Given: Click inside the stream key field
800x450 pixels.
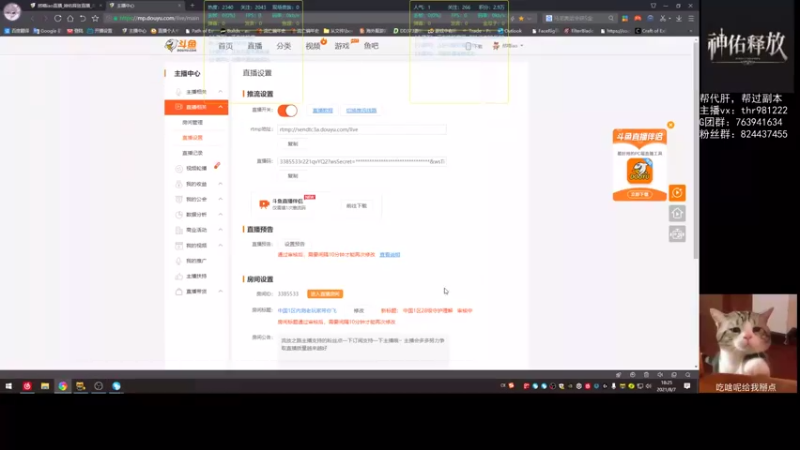Looking at the screenshot, I should tap(362, 161).
